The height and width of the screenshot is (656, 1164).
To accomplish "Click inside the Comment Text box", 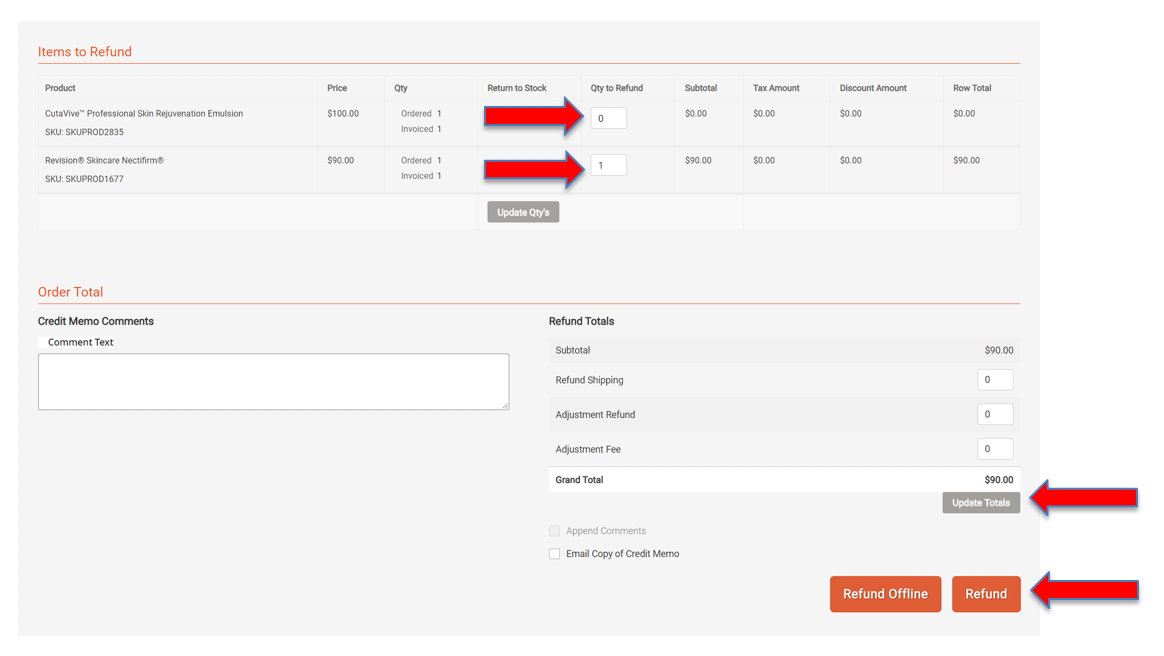I will coord(273,381).
